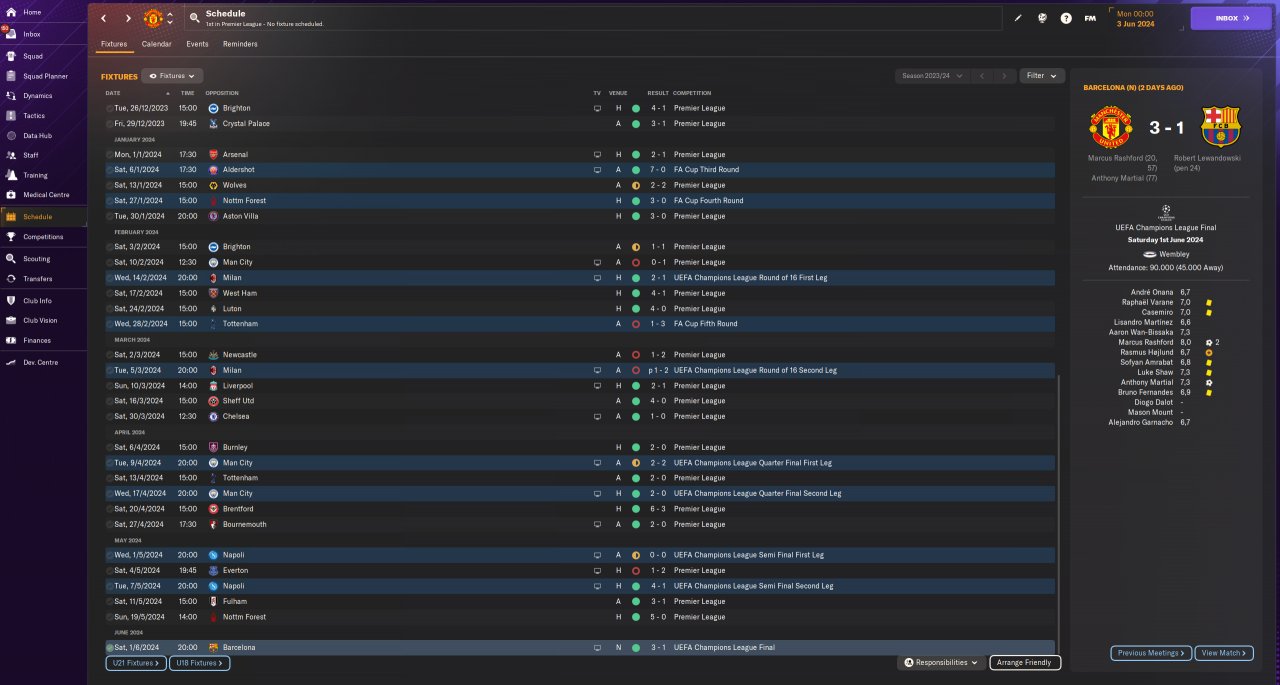Image resolution: width=1280 pixels, height=685 pixels.
Task: Toggle the selector for Sat, 6/4/2024 Burnley row
Action: click(110, 447)
